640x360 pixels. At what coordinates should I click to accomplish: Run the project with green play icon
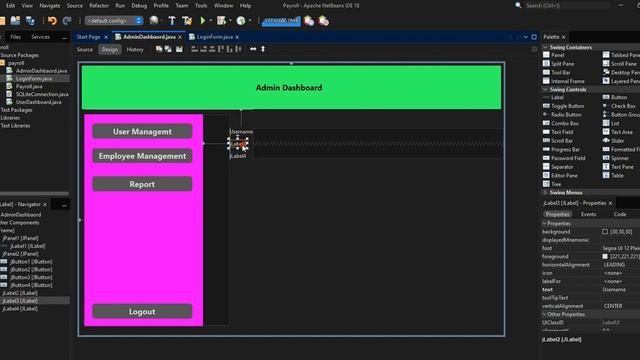[202, 20]
